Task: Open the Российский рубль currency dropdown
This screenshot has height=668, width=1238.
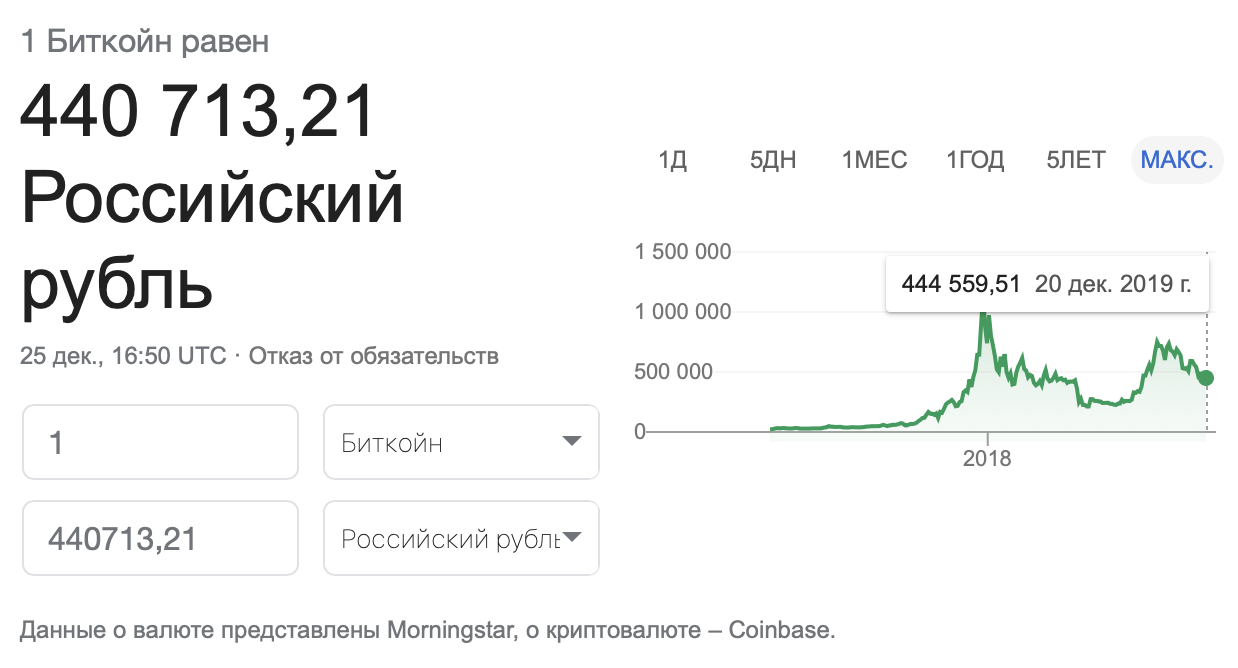Action: coord(460,538)
